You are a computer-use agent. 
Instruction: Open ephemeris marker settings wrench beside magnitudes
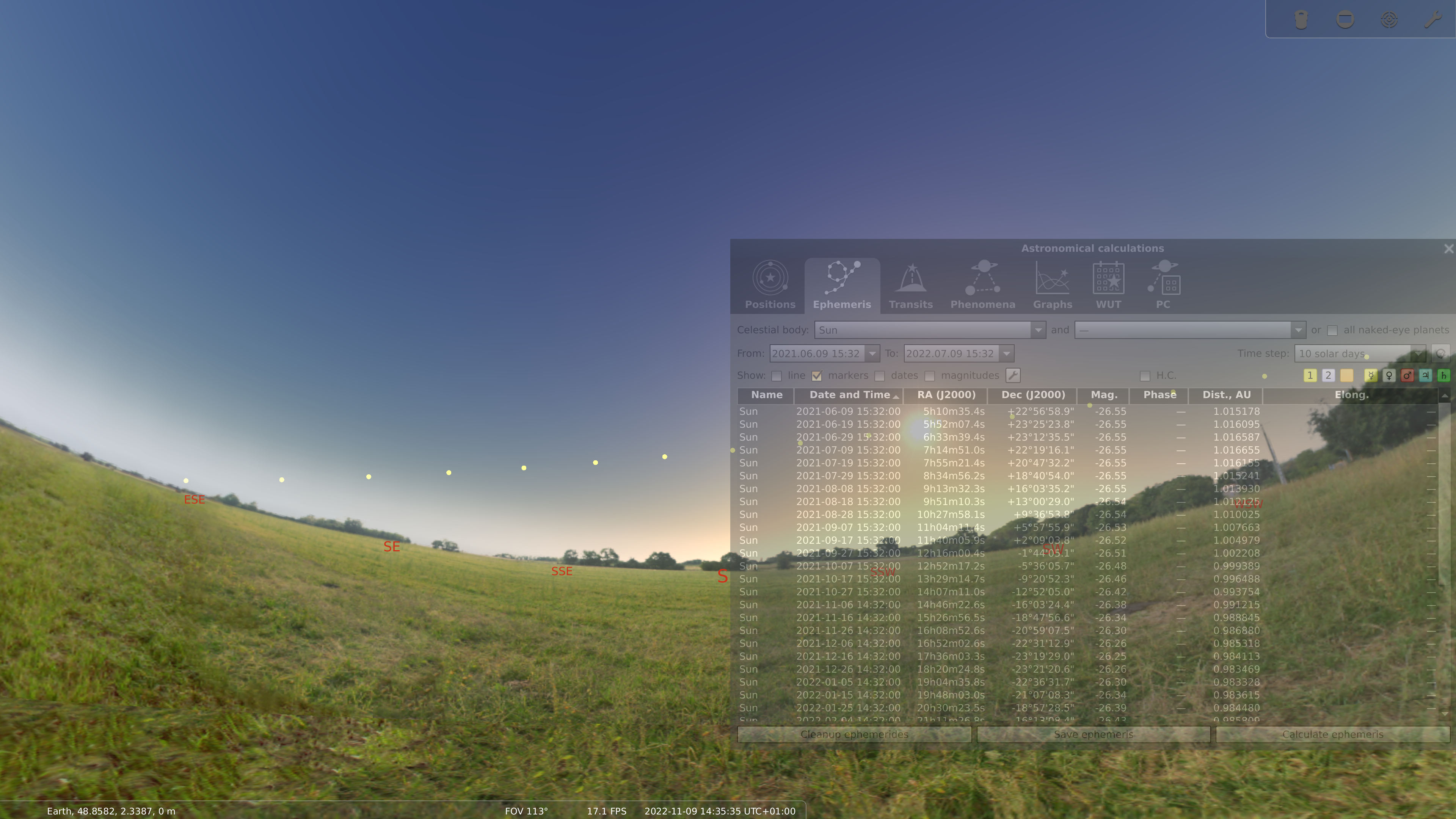click(1013, 375)
